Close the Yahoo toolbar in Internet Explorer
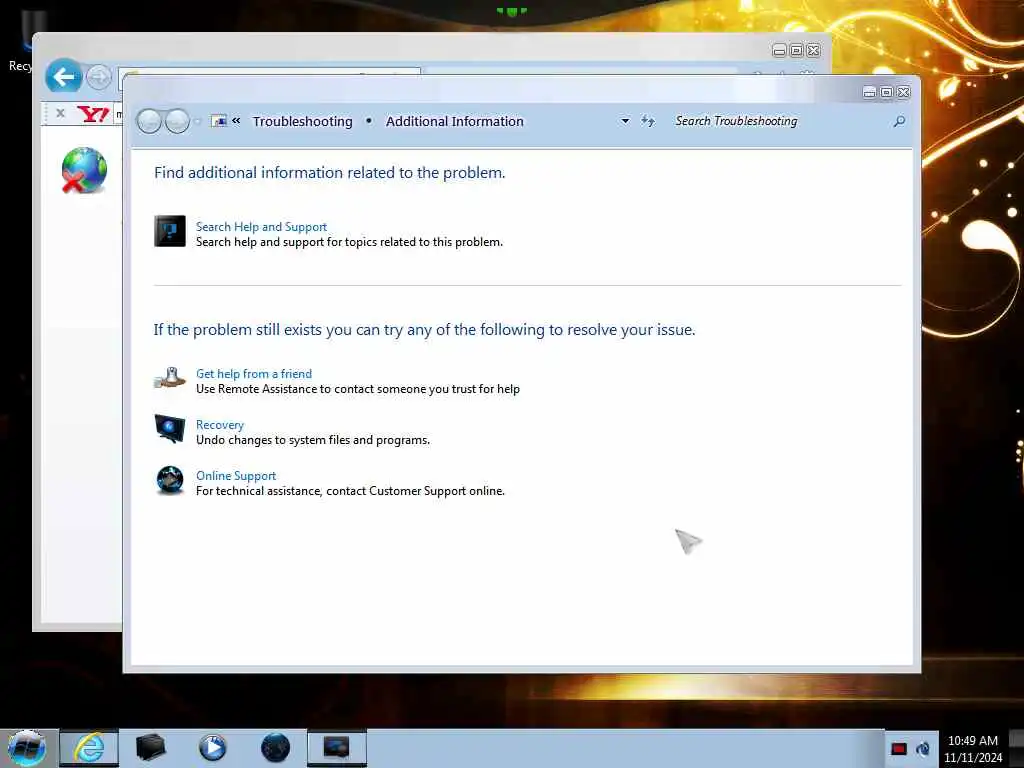Viewport: 1024px width, 768px height. (60, 113)
